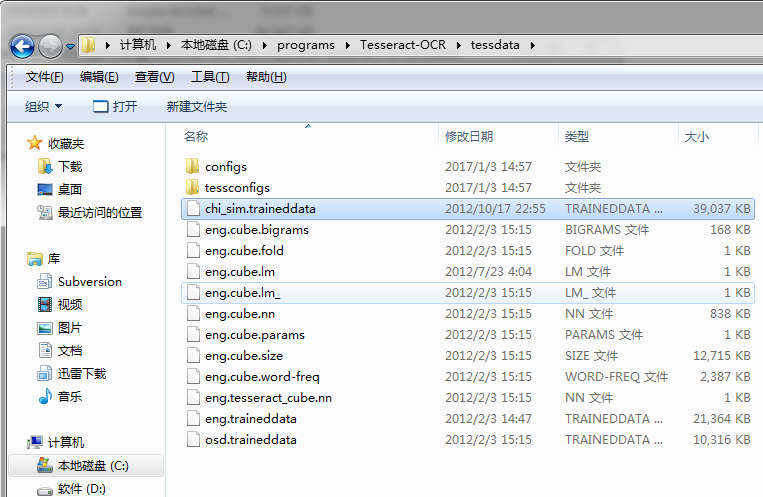This screenshot has height=497, width=763.
Task: Select the eng.cube.lm_ file icon
Action: pyautogui.click(x=193, y=292)
